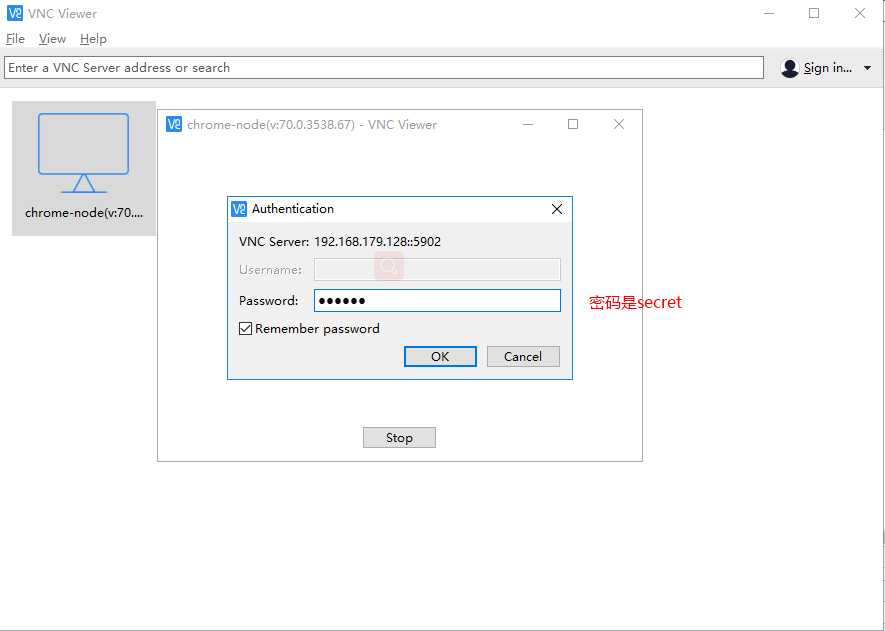Maximize the chrome-node VNC Viewer window

click(573, 124)
